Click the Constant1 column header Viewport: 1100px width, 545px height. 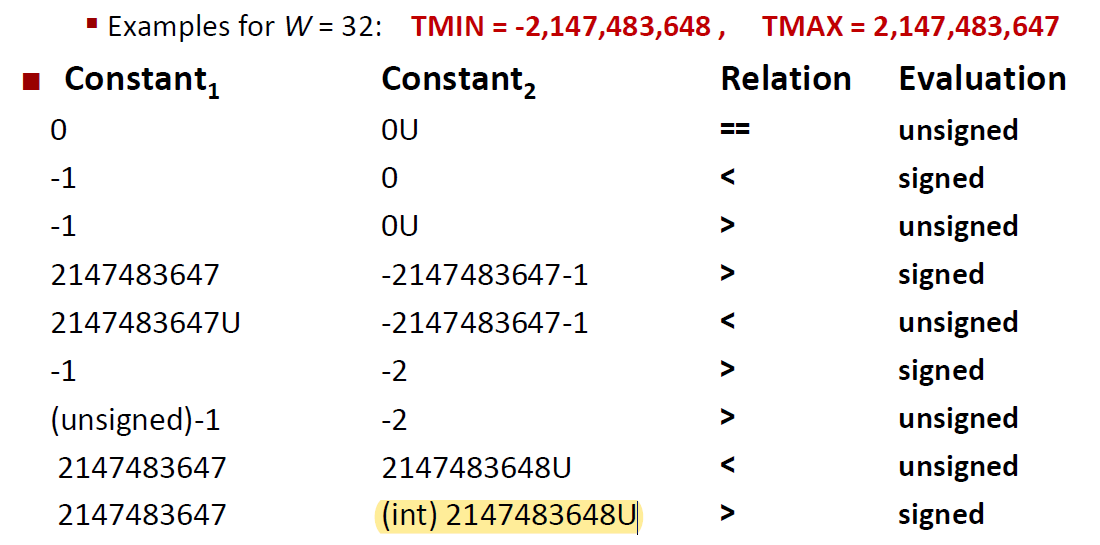coord(142,83)
